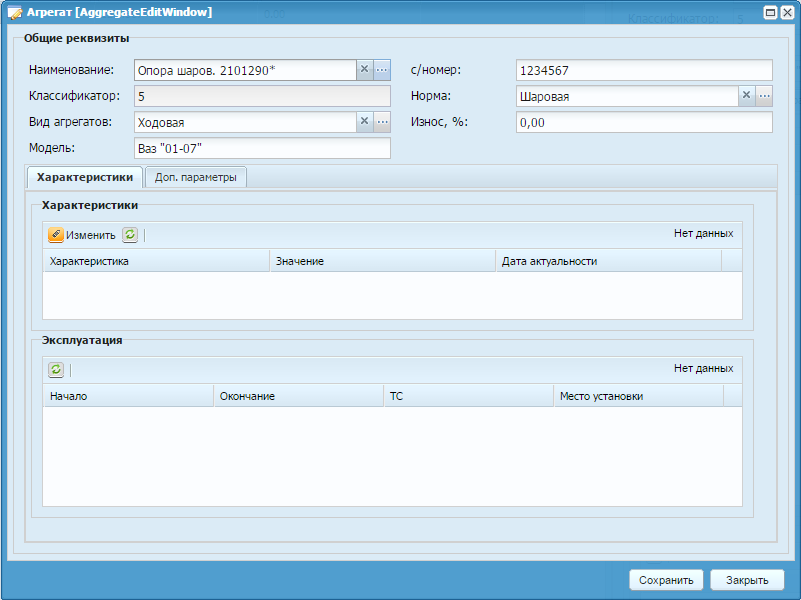
Task: Focus the Наименование input field
Action: point(245,70)
